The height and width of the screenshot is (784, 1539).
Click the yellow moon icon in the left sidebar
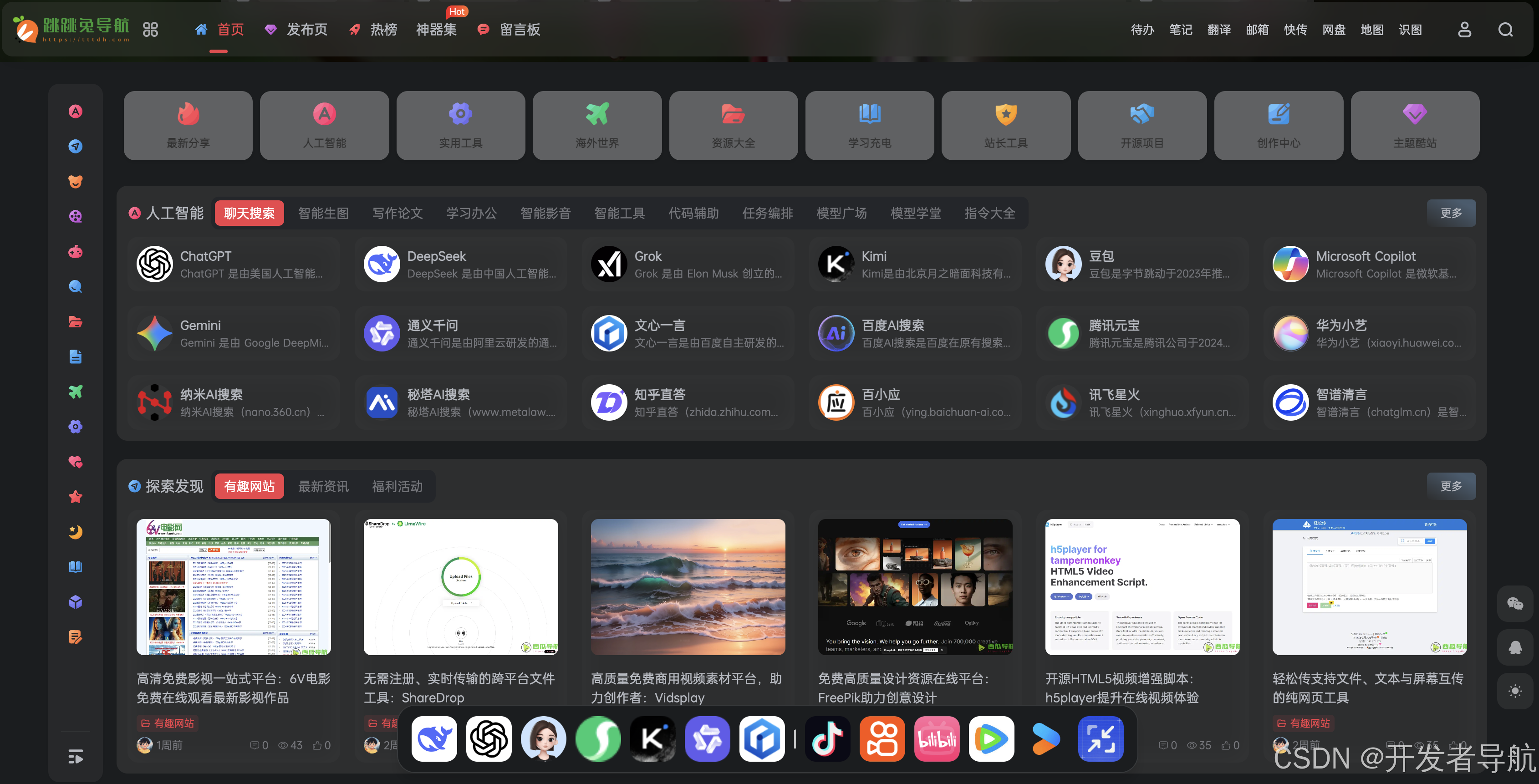point(75,532)
